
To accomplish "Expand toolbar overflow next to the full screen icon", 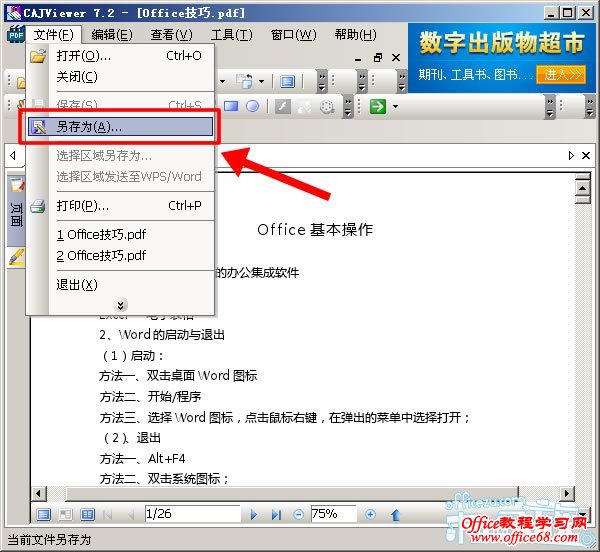I will click(x=322, y=81).
